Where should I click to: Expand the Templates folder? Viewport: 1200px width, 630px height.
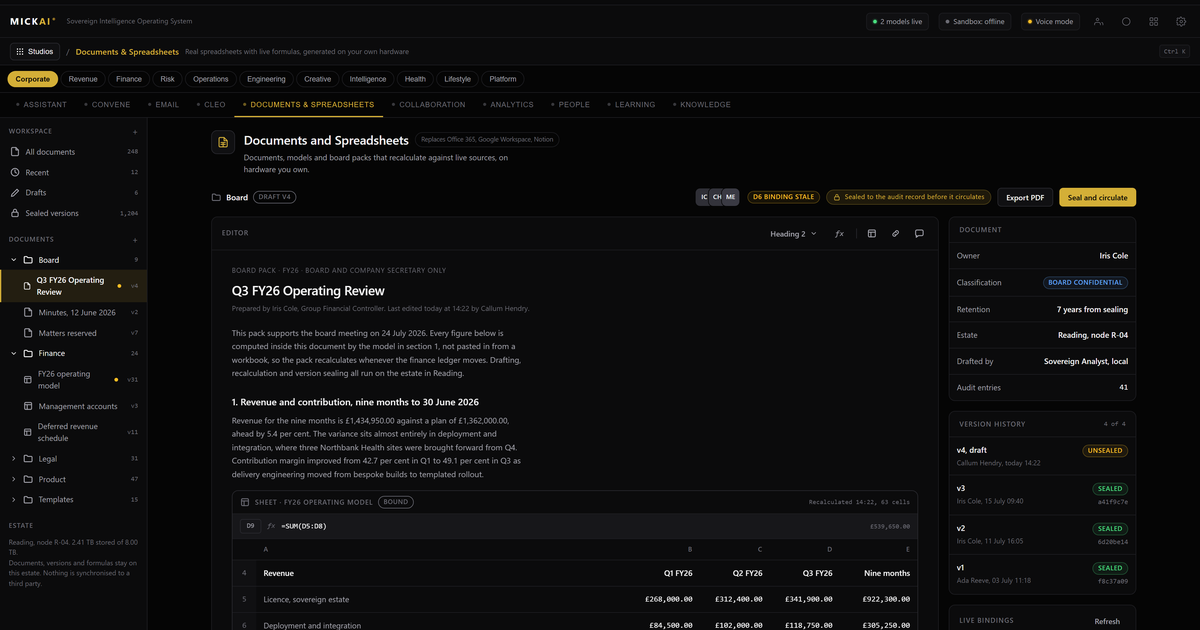coord(14,499)
